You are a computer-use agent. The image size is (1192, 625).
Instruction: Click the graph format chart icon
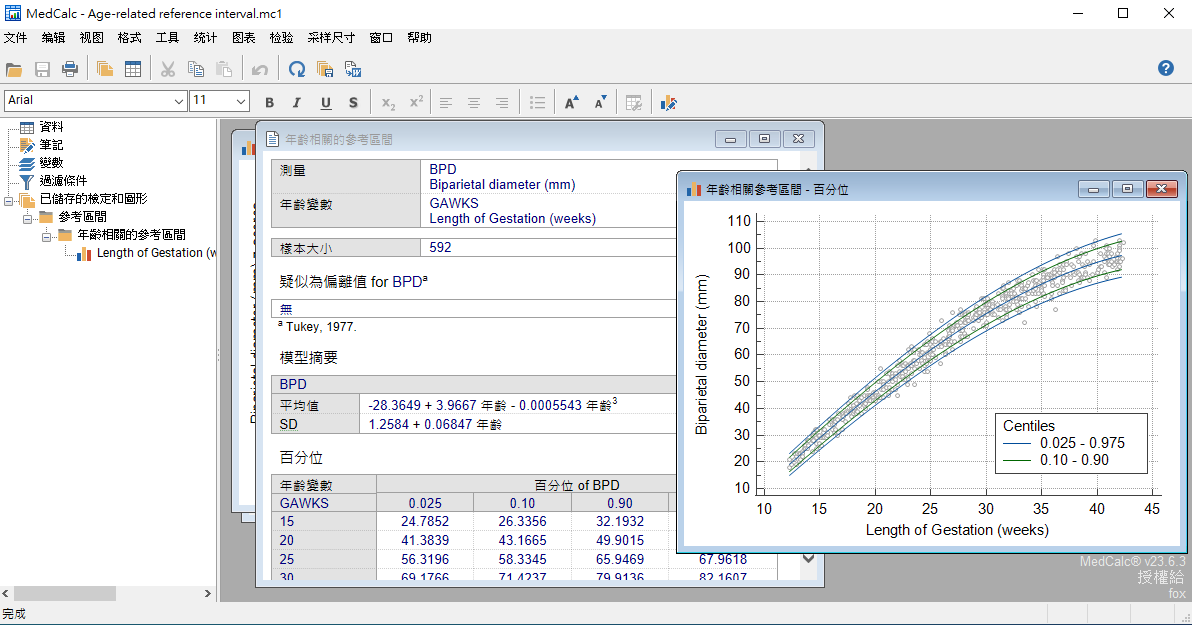click(668, 103)
